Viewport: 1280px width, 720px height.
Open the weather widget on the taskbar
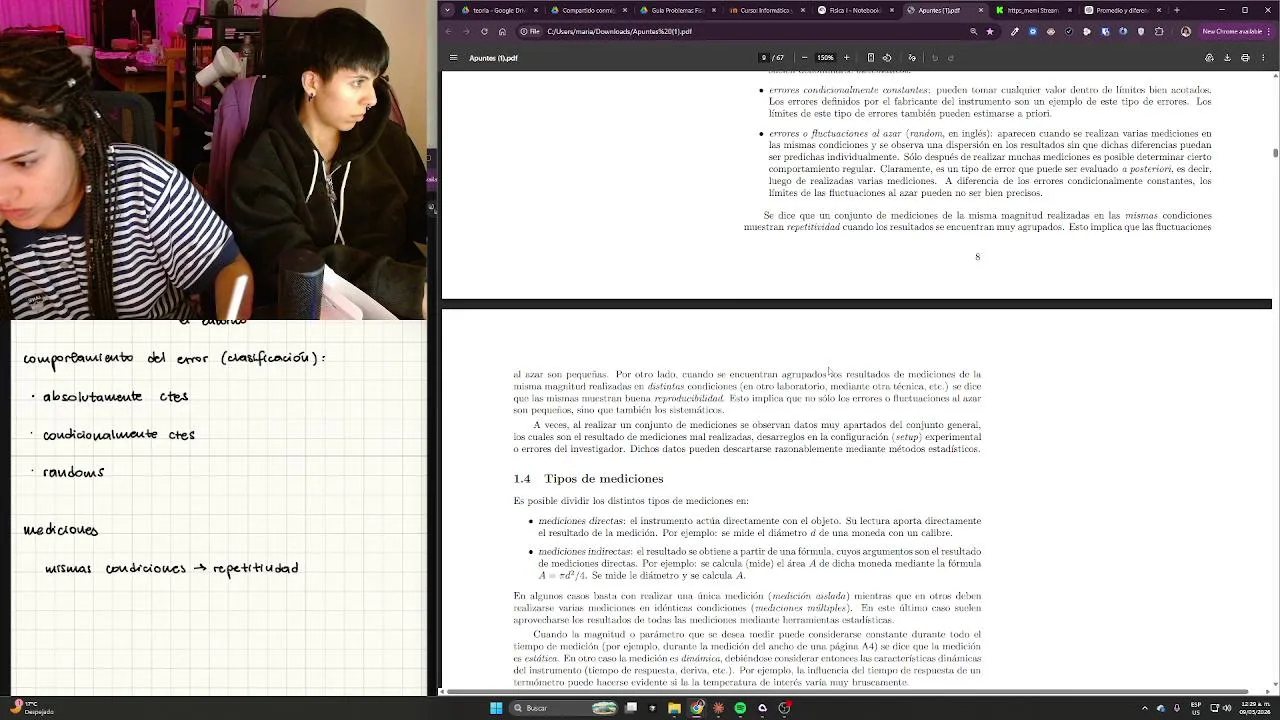[x=32, y=708]
